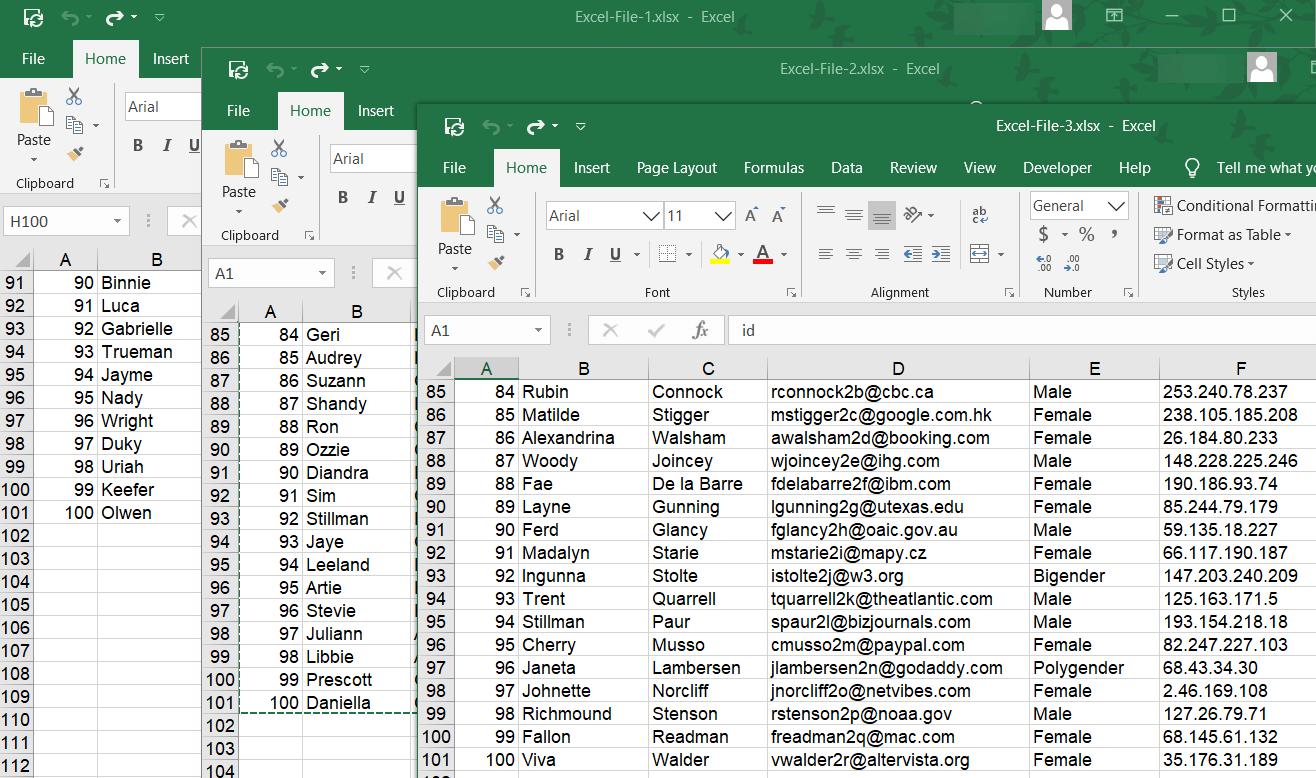The image size is (1316, 778).
Task: Toggle underline formatting in Excel-File-3
Action: click(x=614, y=253)
